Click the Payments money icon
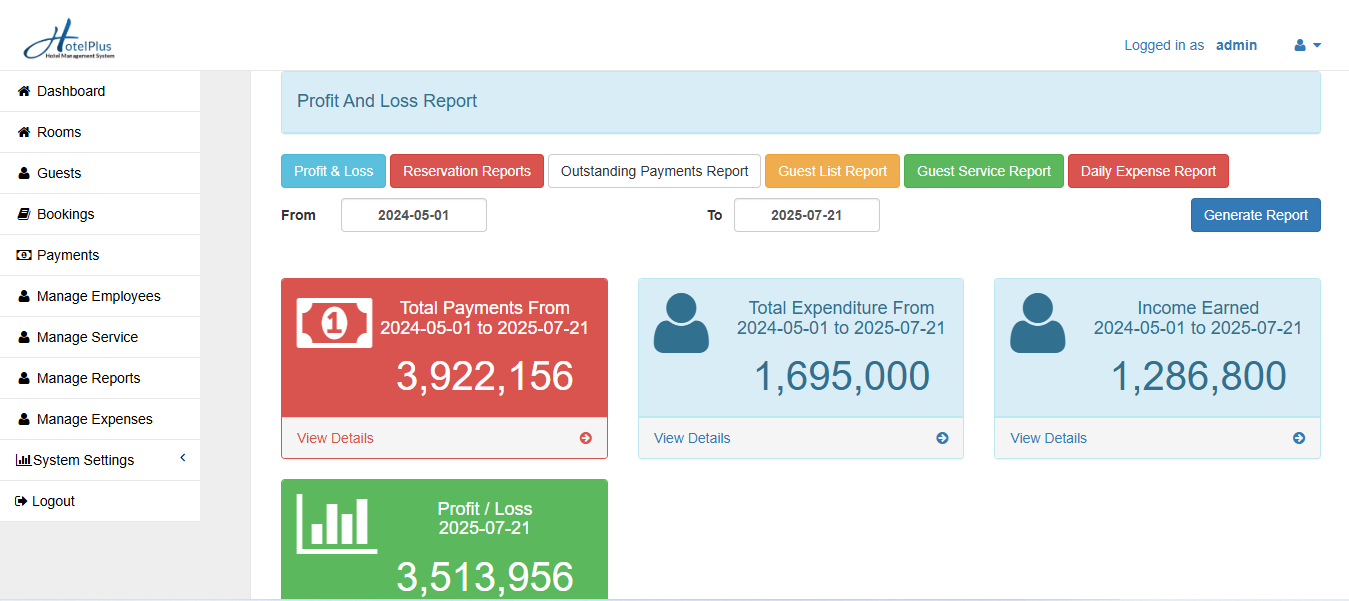This screenshot has height=601, width=1349. [25, 255]
